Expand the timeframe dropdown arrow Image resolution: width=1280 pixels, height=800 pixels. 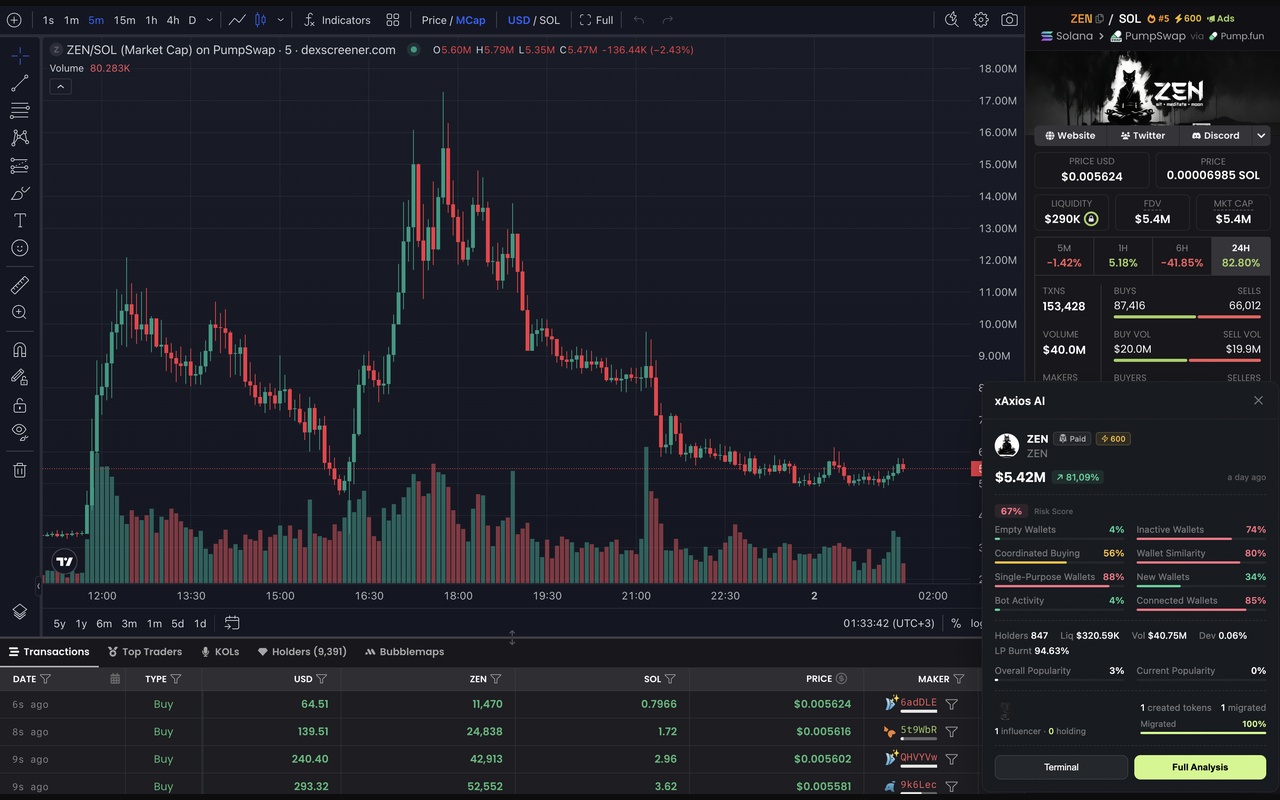(x=210, y=20)
